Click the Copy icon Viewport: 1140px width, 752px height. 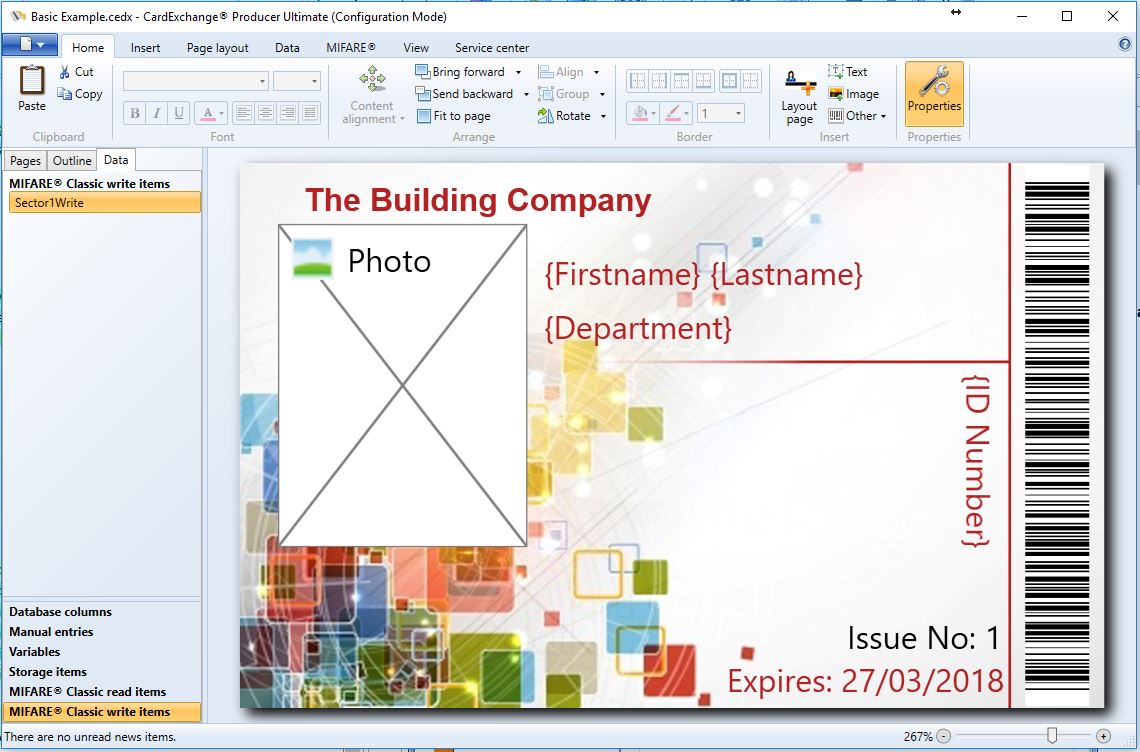(x=65, y=94)
